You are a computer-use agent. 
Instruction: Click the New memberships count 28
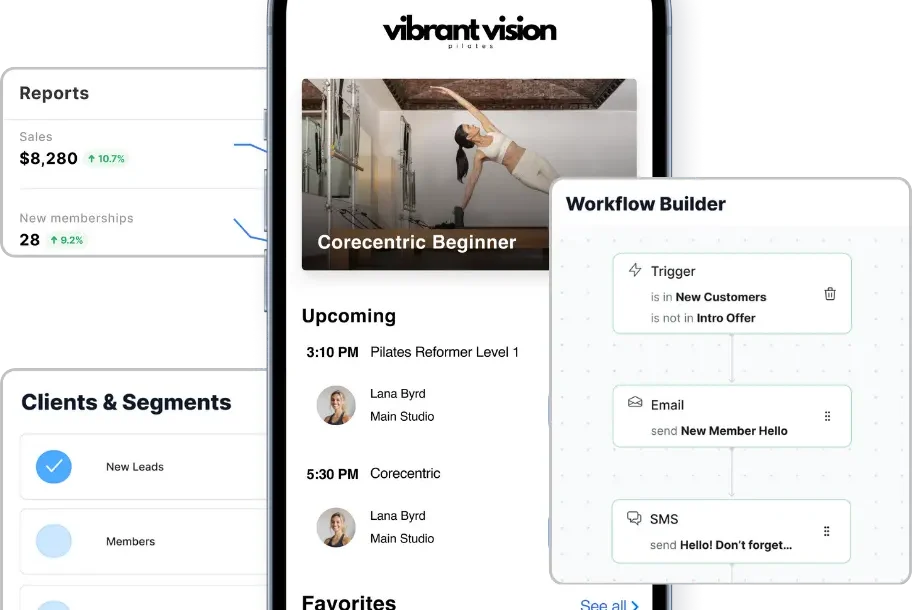coord(30,240)
